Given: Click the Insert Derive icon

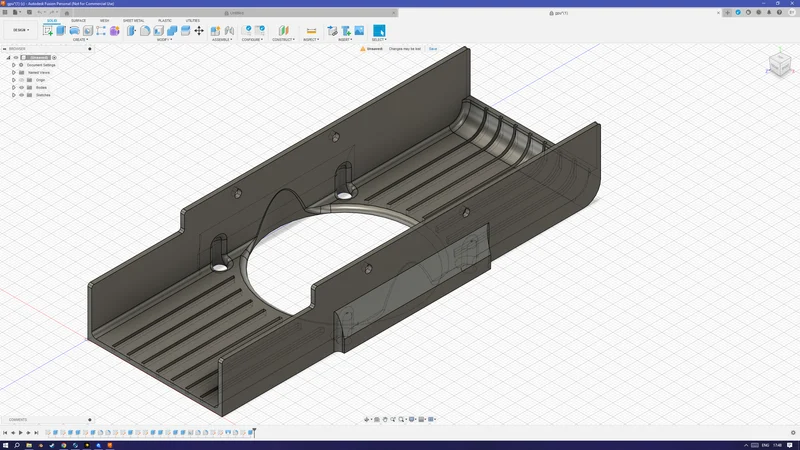Looking at the screenshot, I should (332, 31).
